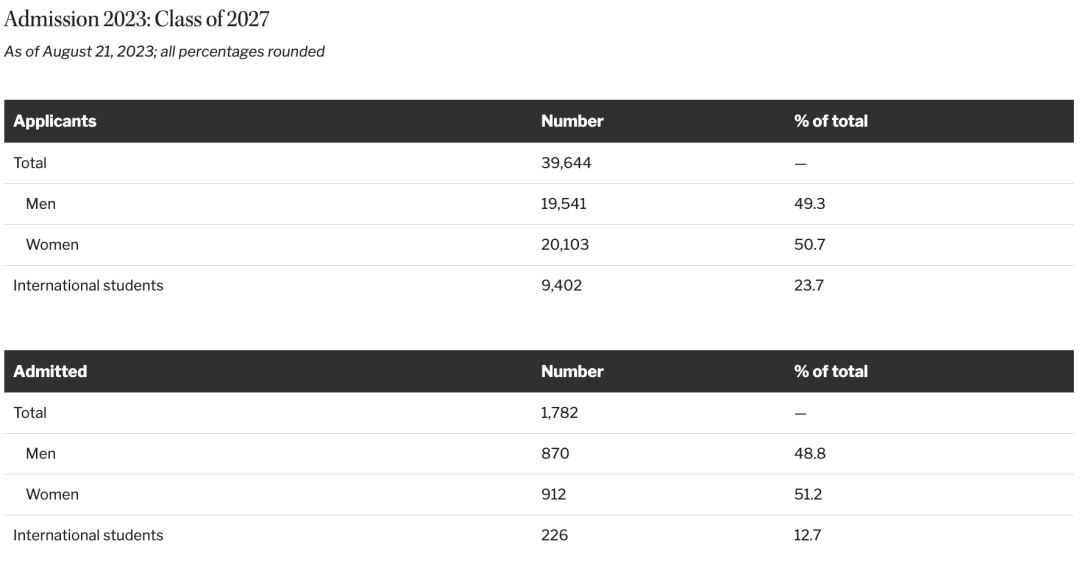
Task: Click applicant women percentage 50.7
Action: click(809, 244)
